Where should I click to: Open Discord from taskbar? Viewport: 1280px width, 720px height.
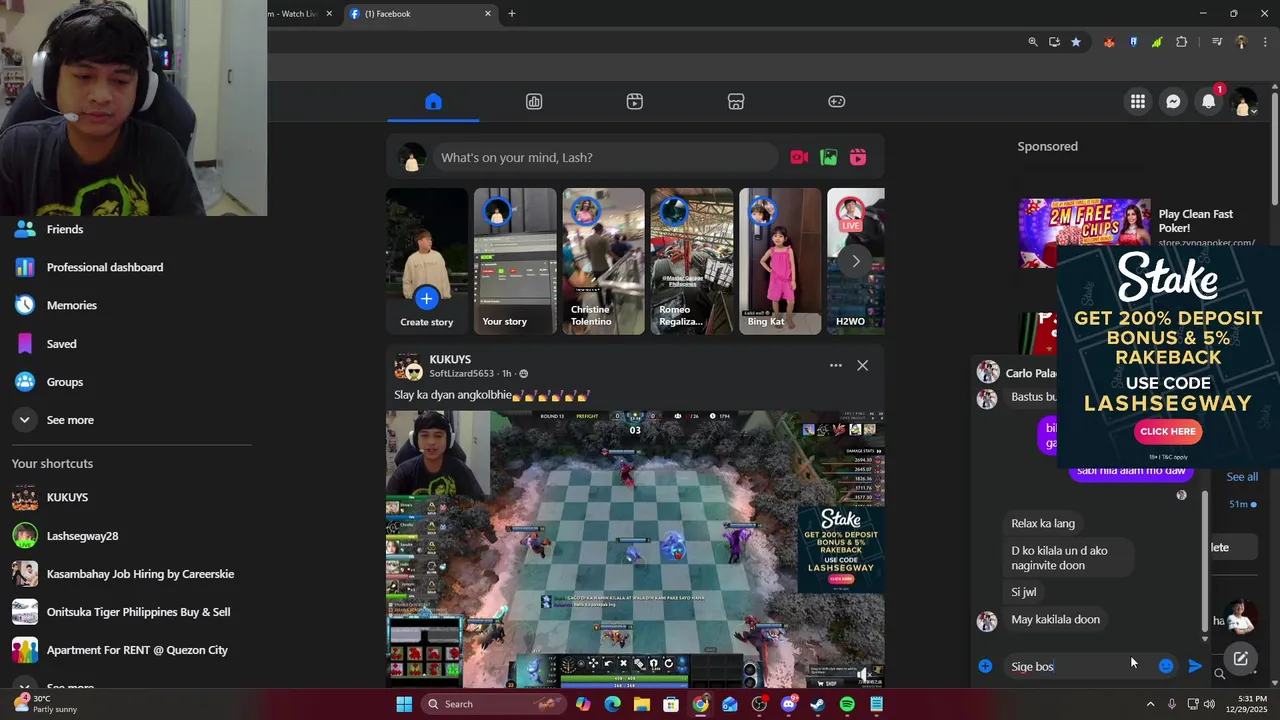[788, 704]
